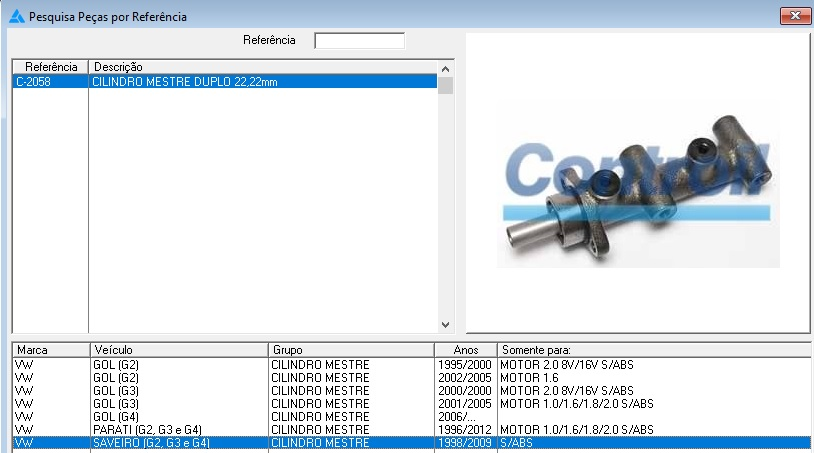Select the C-2058 cilindro mestre duplo row
The image size is (814, 453).
[x=225, y=82]
